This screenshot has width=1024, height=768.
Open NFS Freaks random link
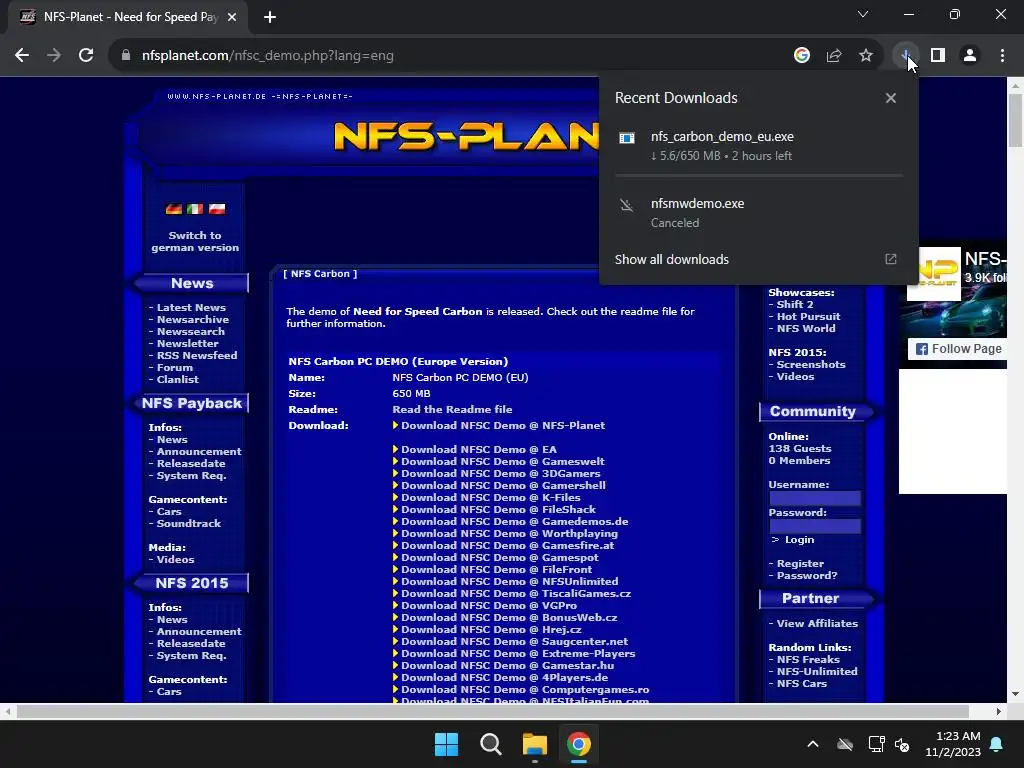pyautogui.click(x=808, y=660)
